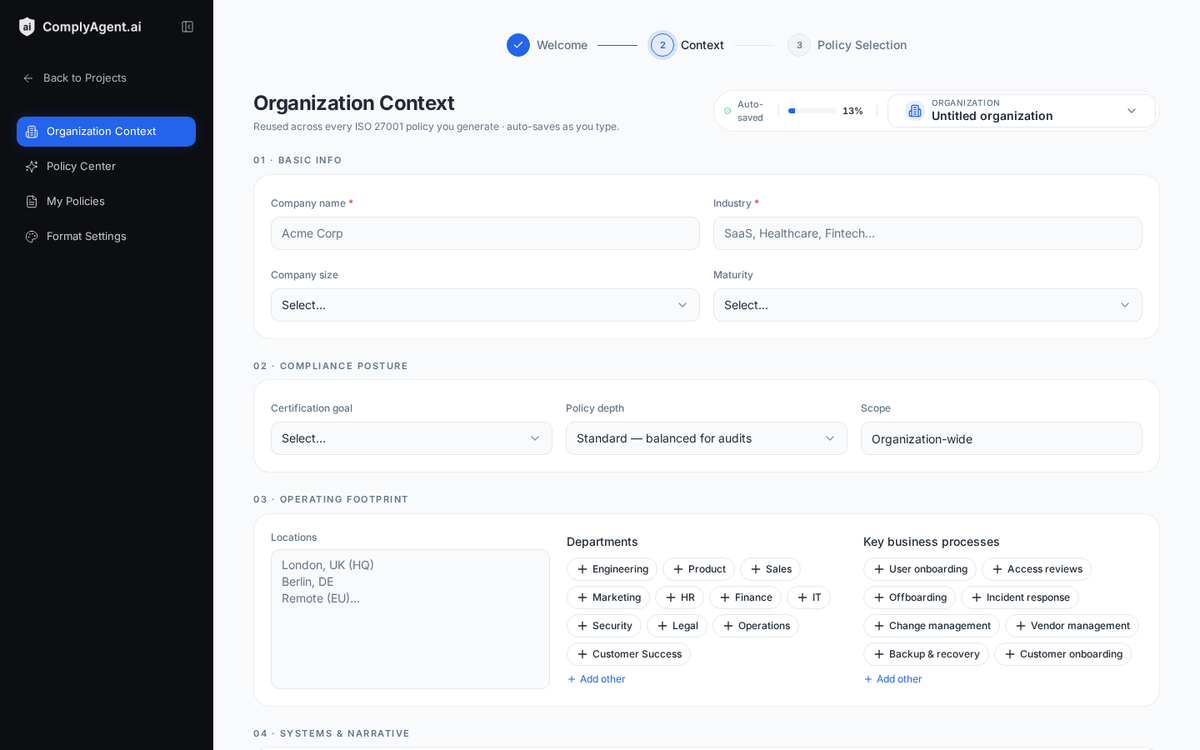The width and height of the screenshot is (1200, 750).
Task: Click plus icon beside Departments Add other
Action: click(572, 679)
